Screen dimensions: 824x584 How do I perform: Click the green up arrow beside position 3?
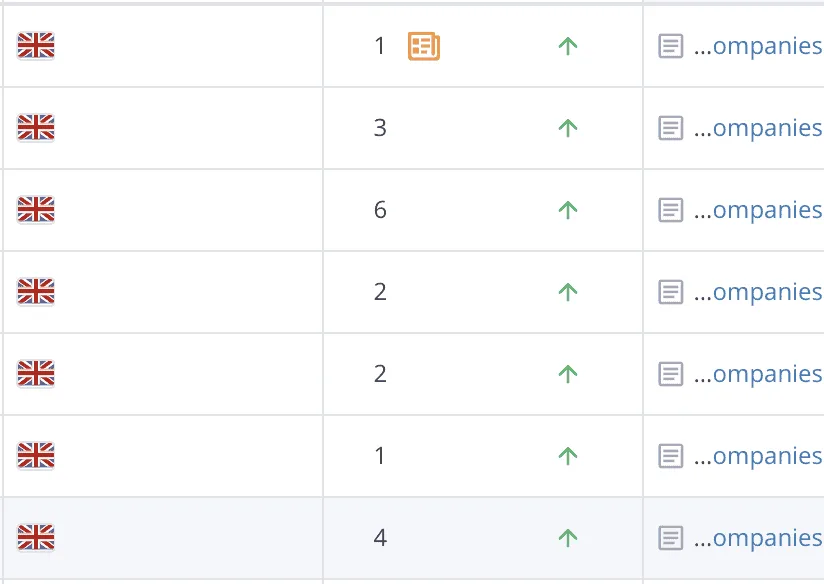pyautogui.click(x=568, y=128)
